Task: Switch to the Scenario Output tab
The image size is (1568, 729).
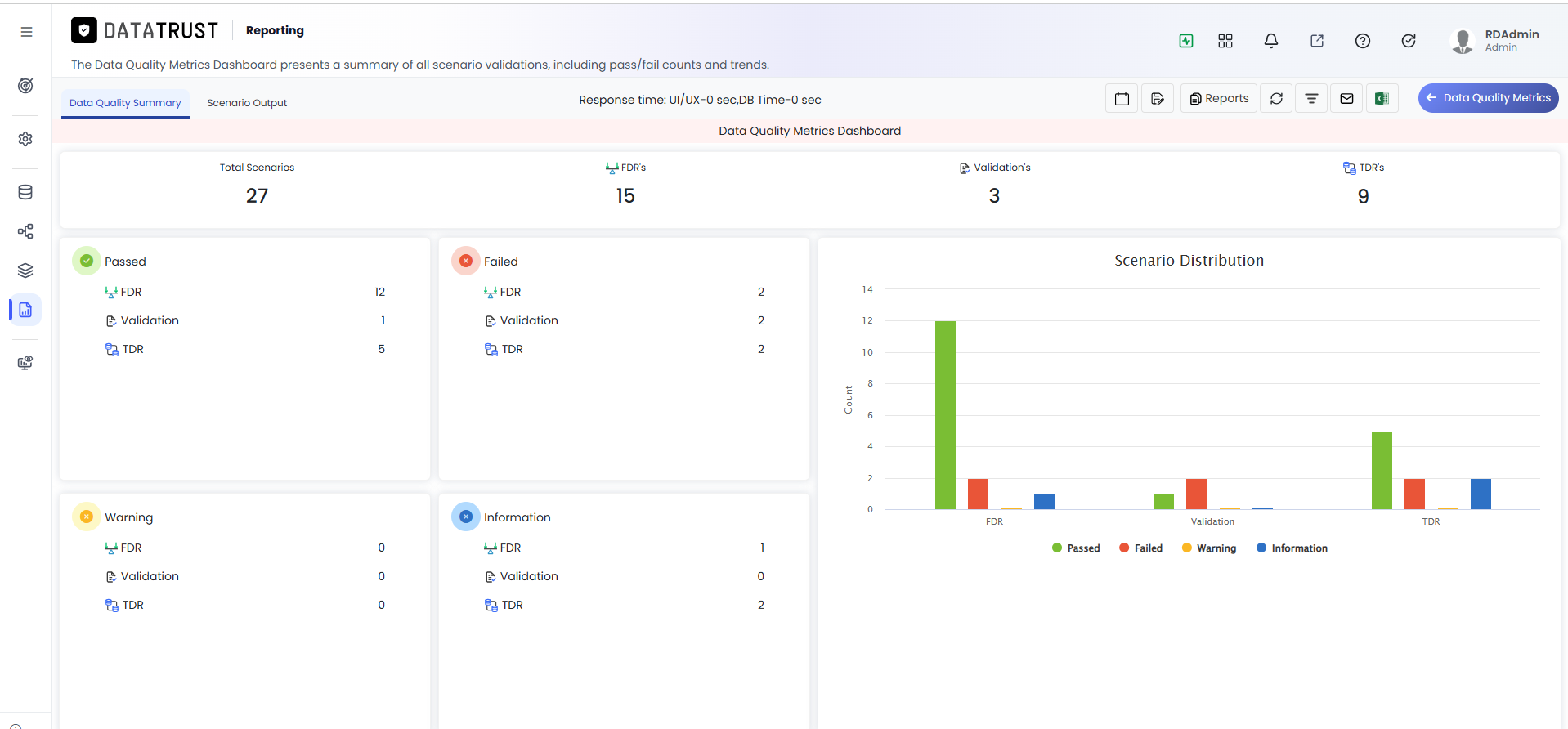Action: coord(247,103)
